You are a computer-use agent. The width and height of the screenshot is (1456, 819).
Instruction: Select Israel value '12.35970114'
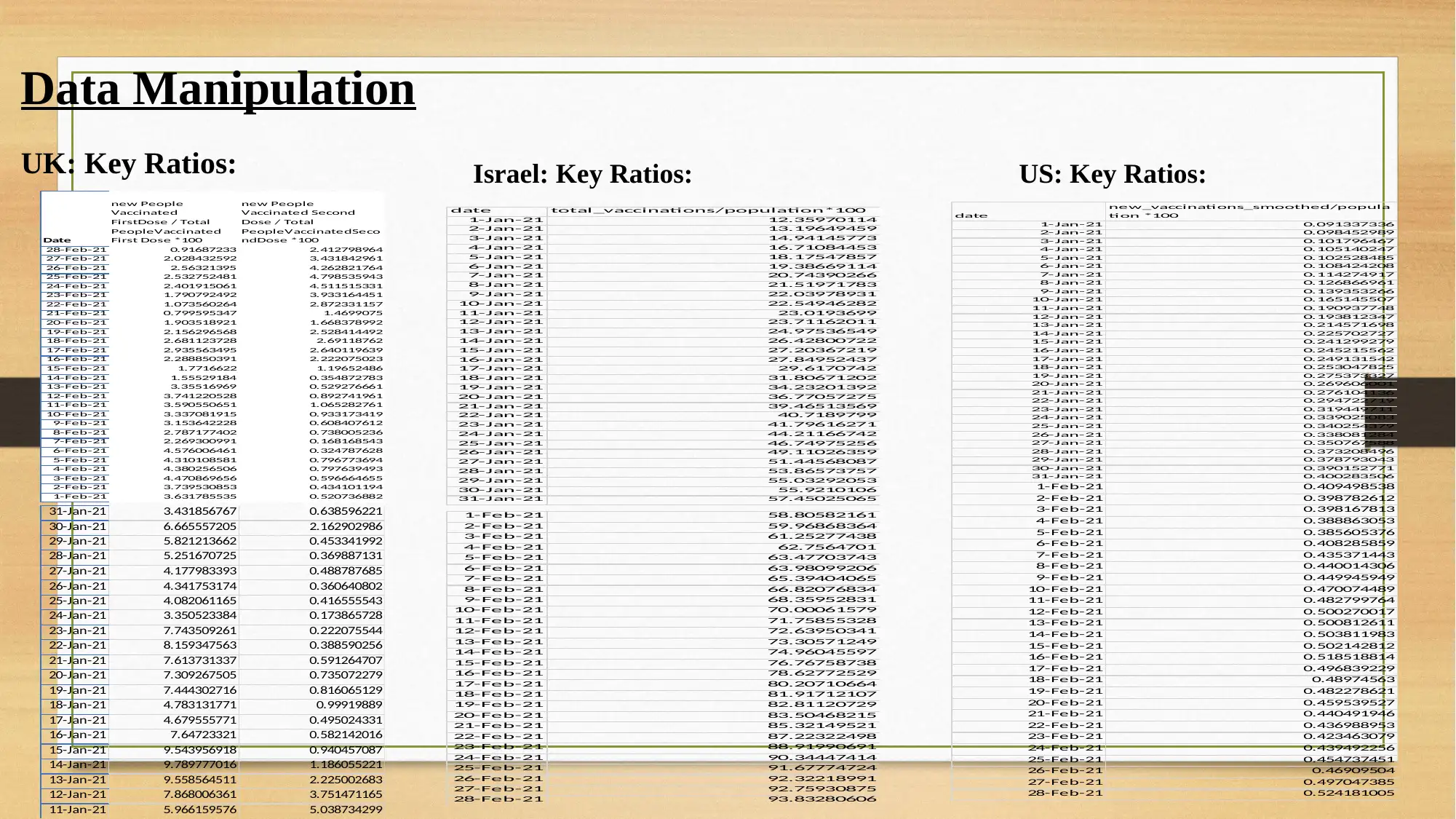point(823,220)
